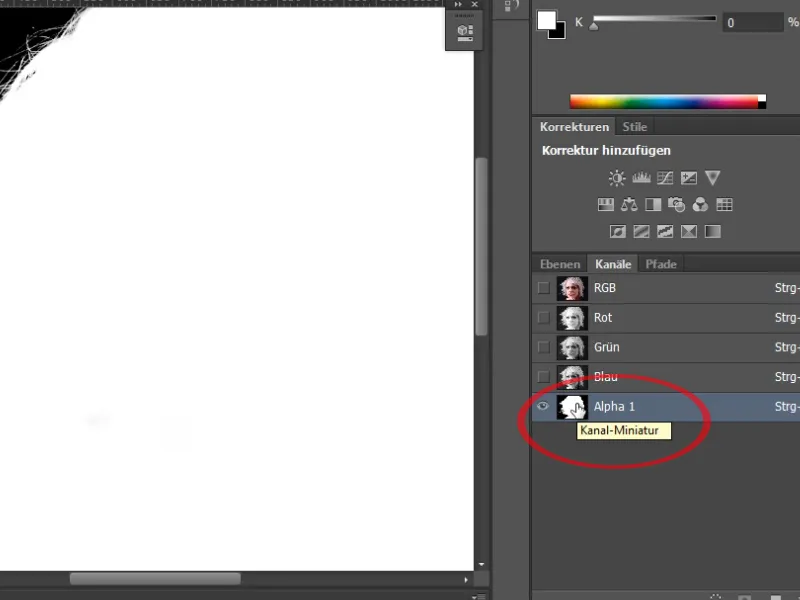Screen dimensions: 800x600
Task: Add a Gradient Map adjustment
Action: coord(712,232)
